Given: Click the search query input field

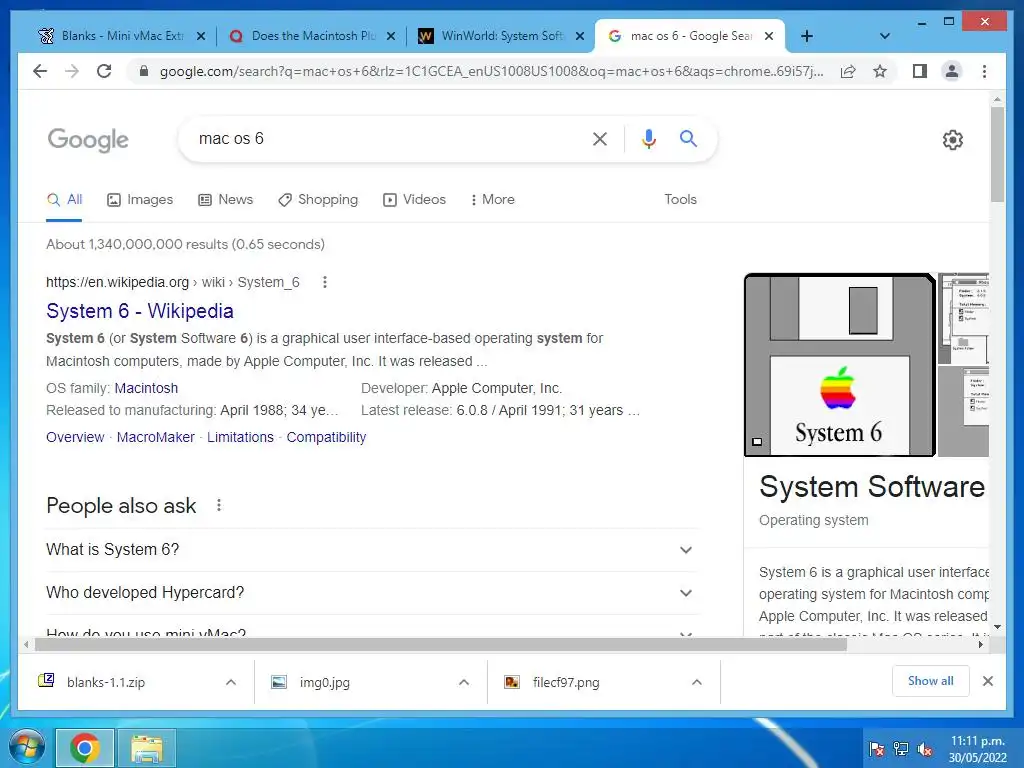Looking at the screenshot, I should point(385,138).
